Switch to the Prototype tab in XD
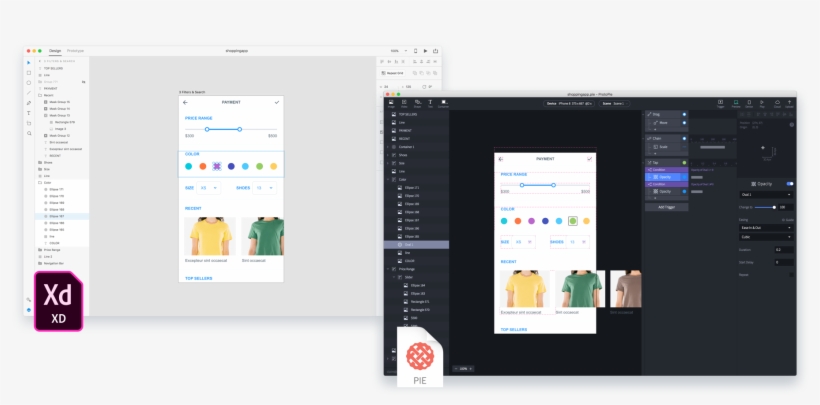Screen dimensions: 820x405 pos(75,50)
